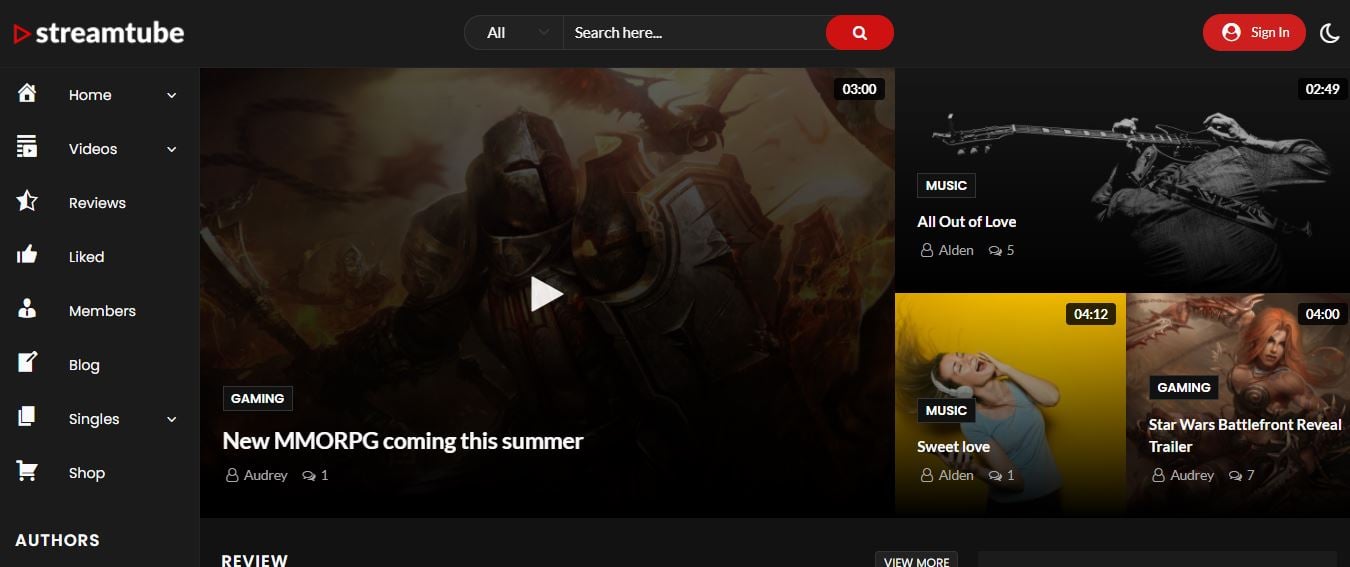Open the New MMORPG coming this summer title
This screenshot has width=1350, height=567.
pyautogui.click(x=402, y=441)
